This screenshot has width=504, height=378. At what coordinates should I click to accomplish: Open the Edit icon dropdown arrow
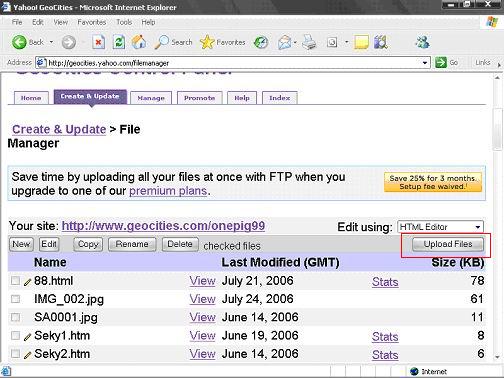click(346, 42)
